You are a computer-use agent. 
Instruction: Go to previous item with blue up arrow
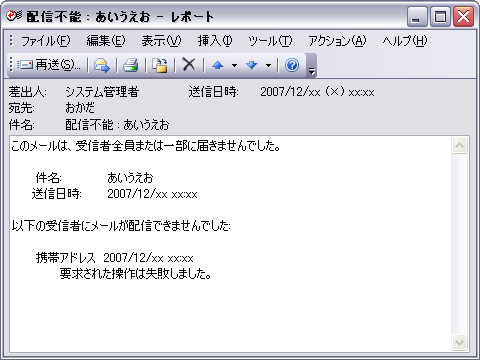pyautogui.click(x=218, y=65)
